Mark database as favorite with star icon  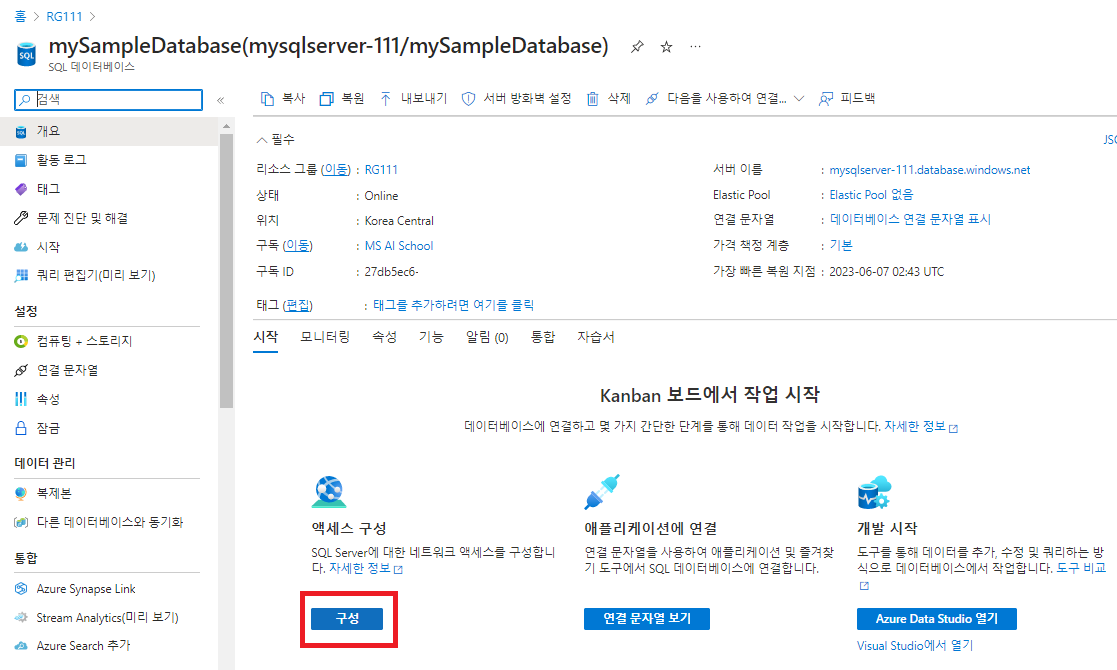pyautogui.click(x=666, y=47)
